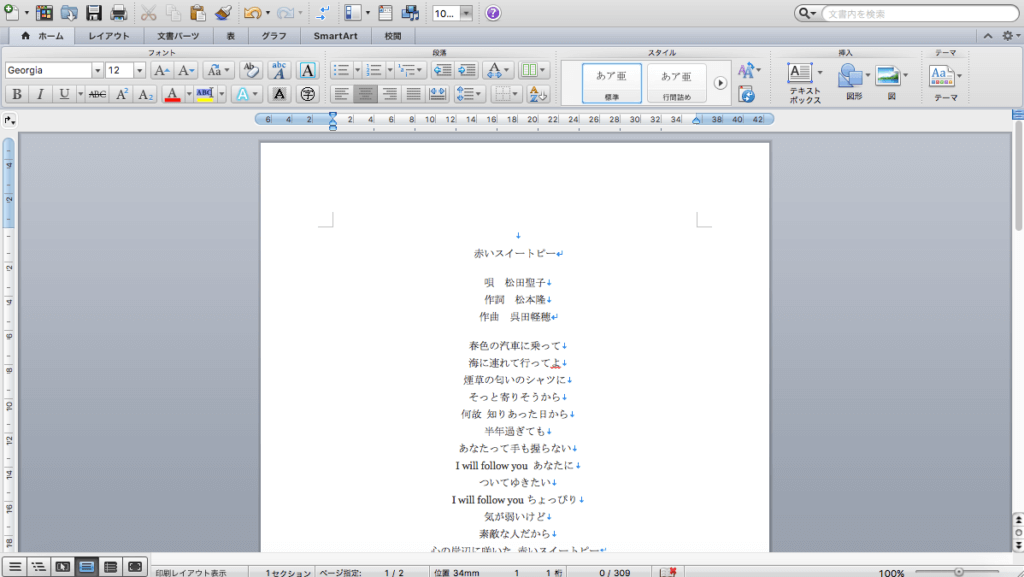This screenshot has height=577, width=1024.
Task: Apply the 行間詰め style
Action: (x=677, y=83)
